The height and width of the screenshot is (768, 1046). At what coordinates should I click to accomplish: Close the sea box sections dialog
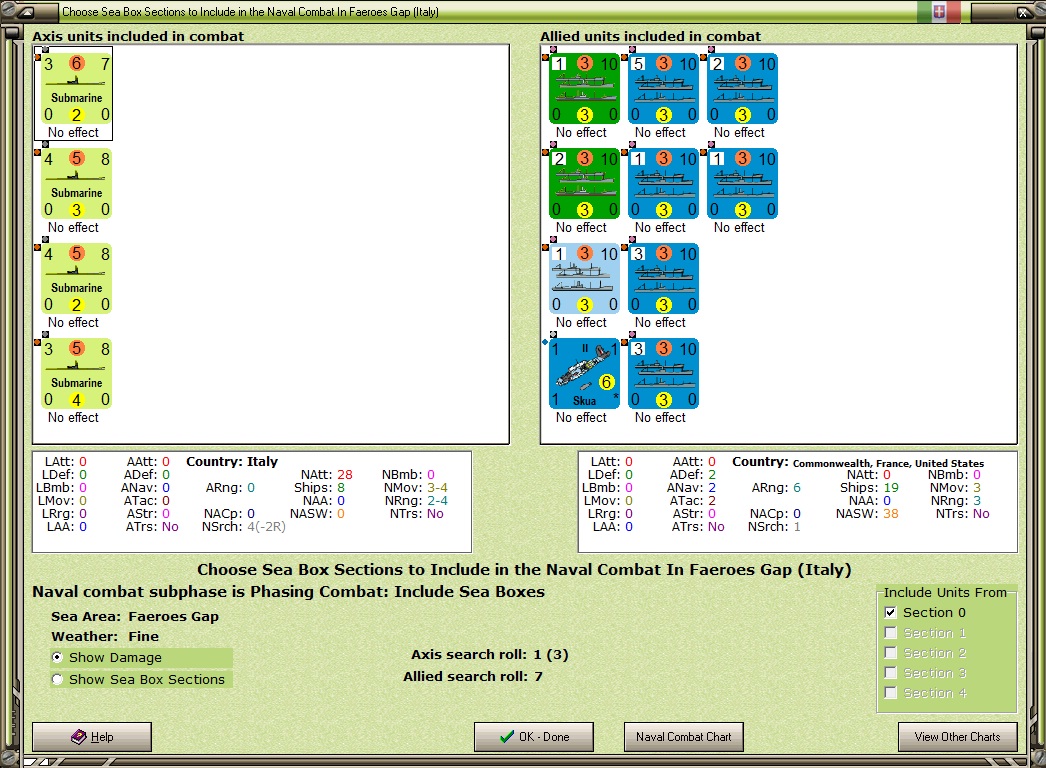click(1023, 11)
